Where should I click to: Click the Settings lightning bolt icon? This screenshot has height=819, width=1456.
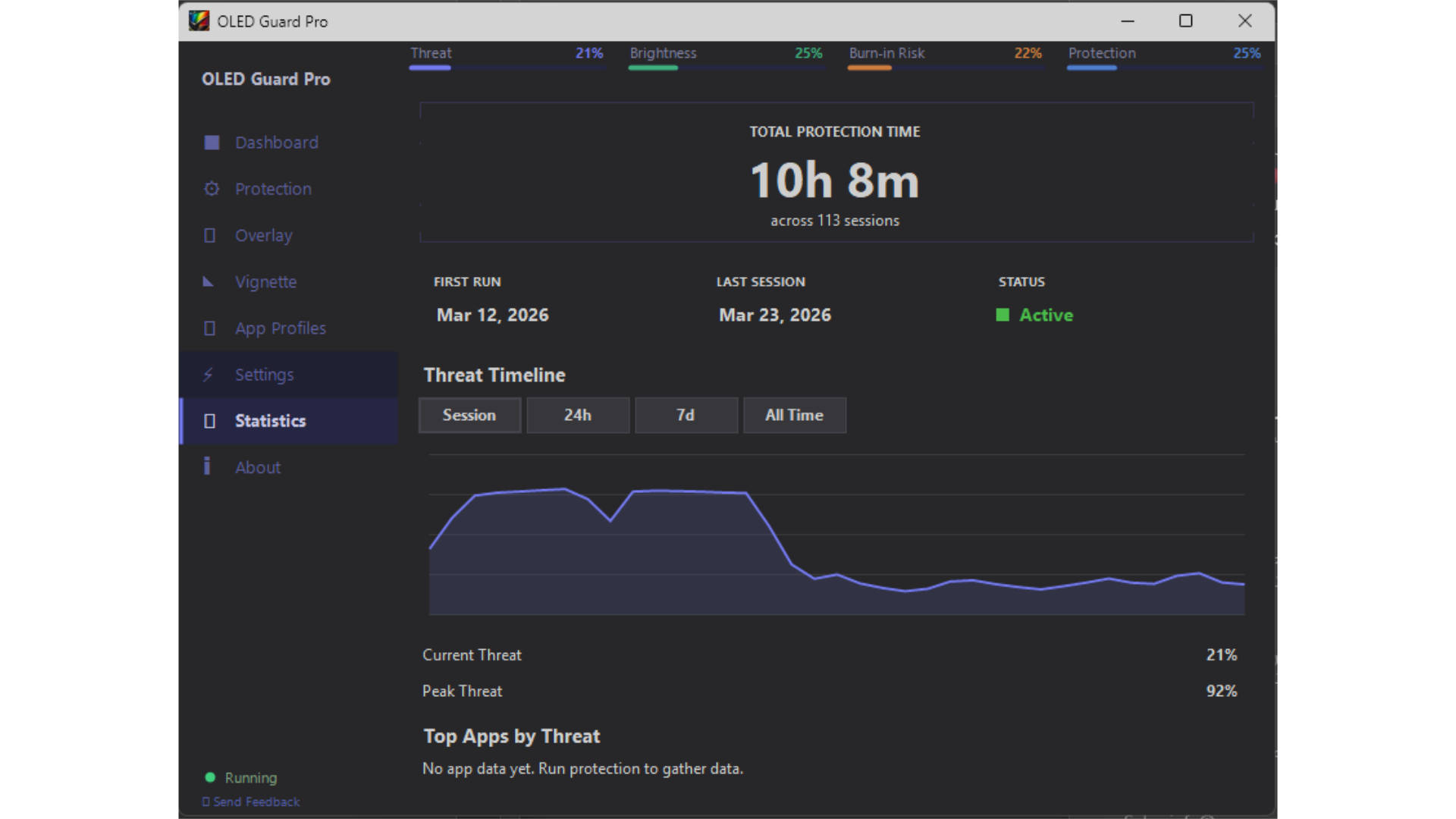pos(209,375)
